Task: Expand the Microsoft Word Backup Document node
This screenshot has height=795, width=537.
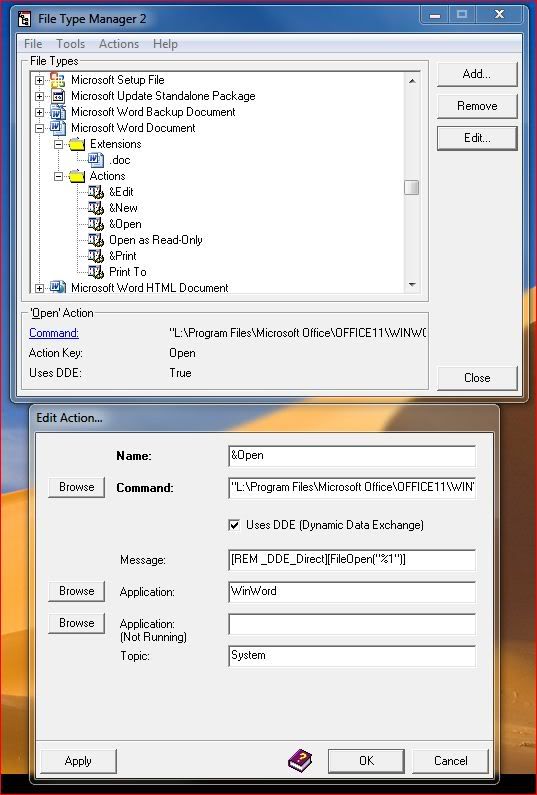Action: (40, 112)
